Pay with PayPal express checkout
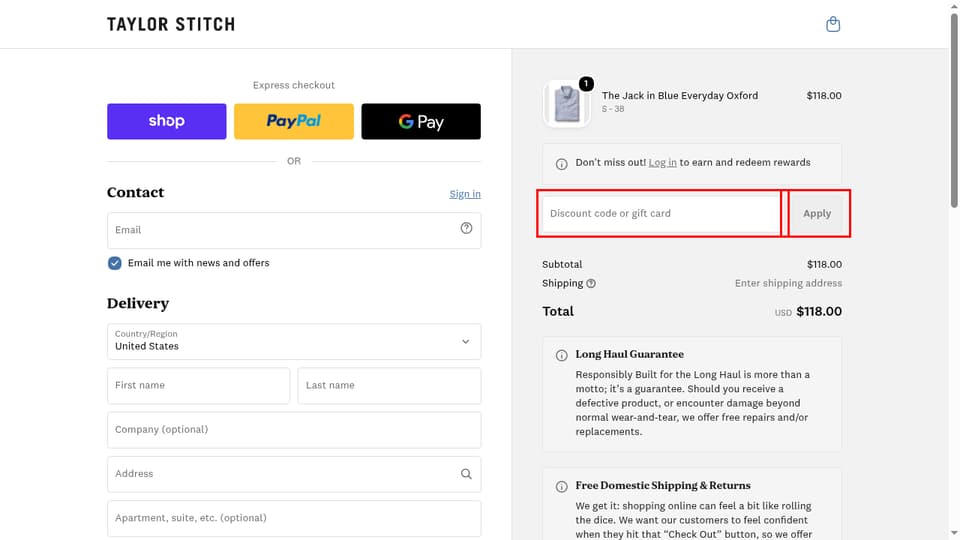Image resolution: width=960 pixels, height=540 pixels. (x=294, y=121)
